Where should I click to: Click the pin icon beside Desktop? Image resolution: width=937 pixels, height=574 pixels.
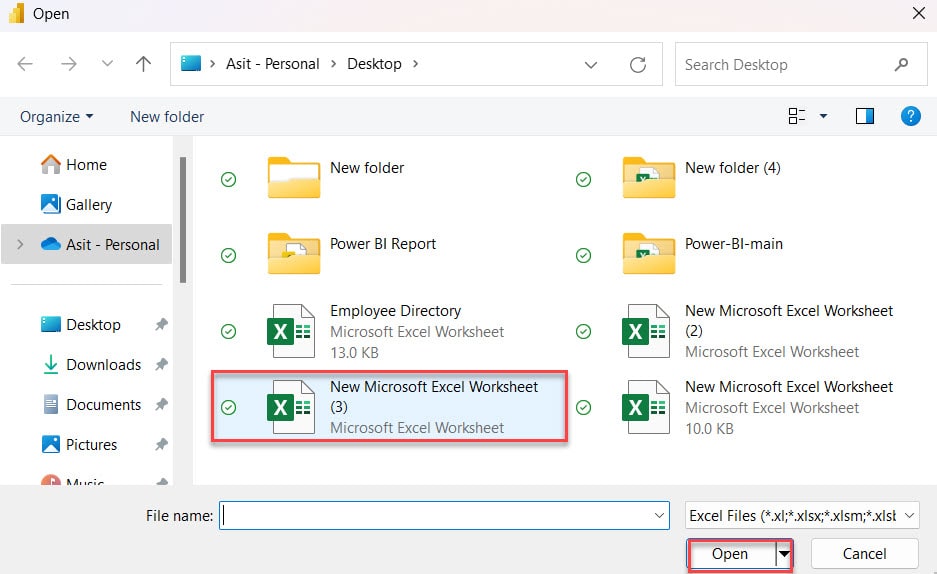161,324
